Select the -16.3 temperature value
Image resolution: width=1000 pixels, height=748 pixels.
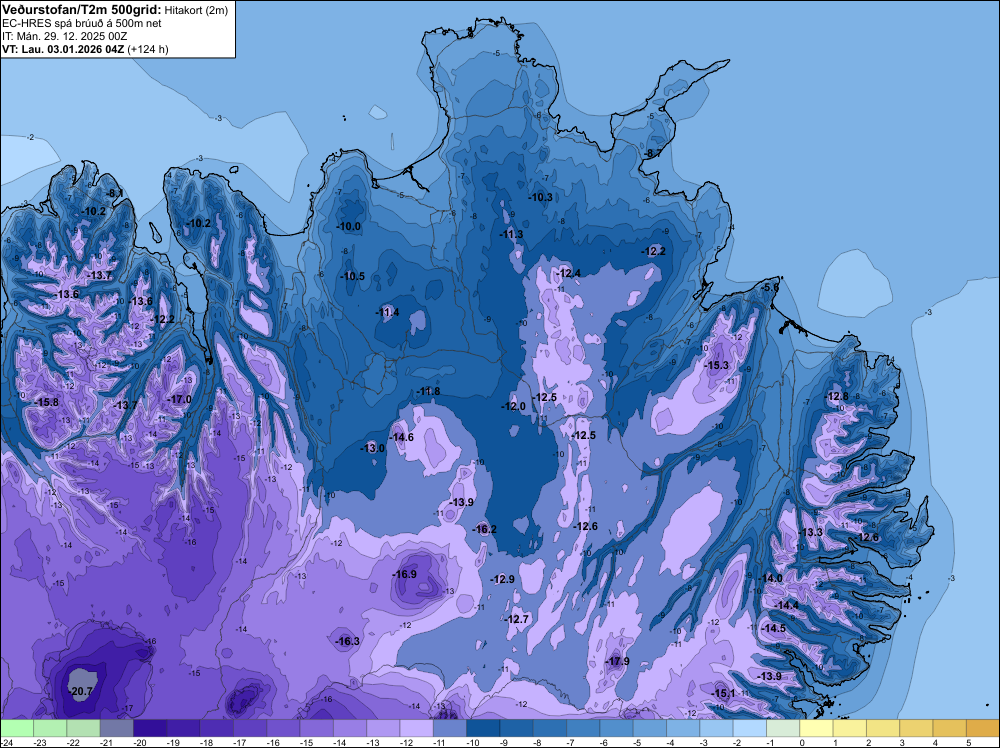[x=348, y=641]
